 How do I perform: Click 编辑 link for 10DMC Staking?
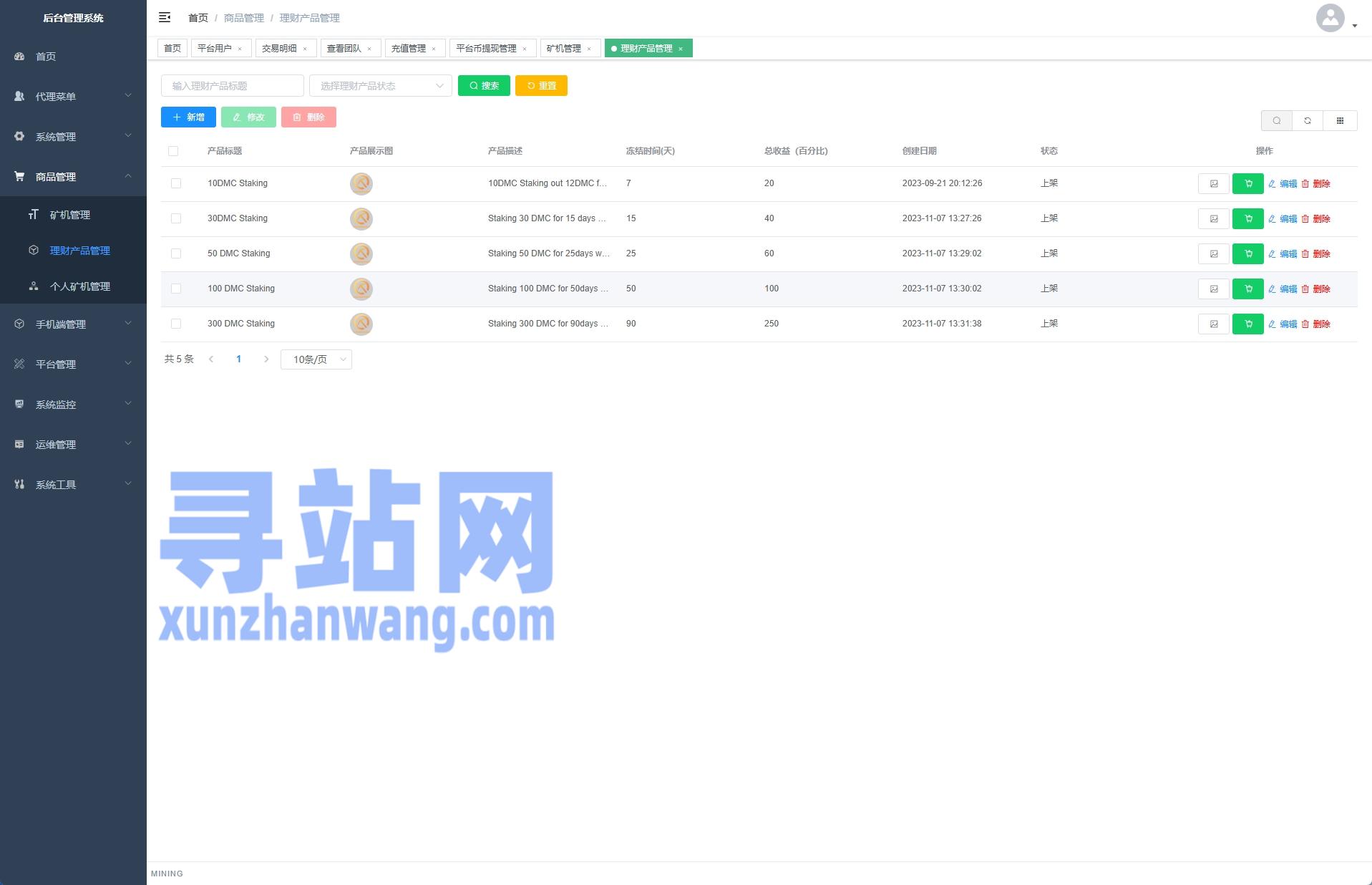(x=1283, y=184)
